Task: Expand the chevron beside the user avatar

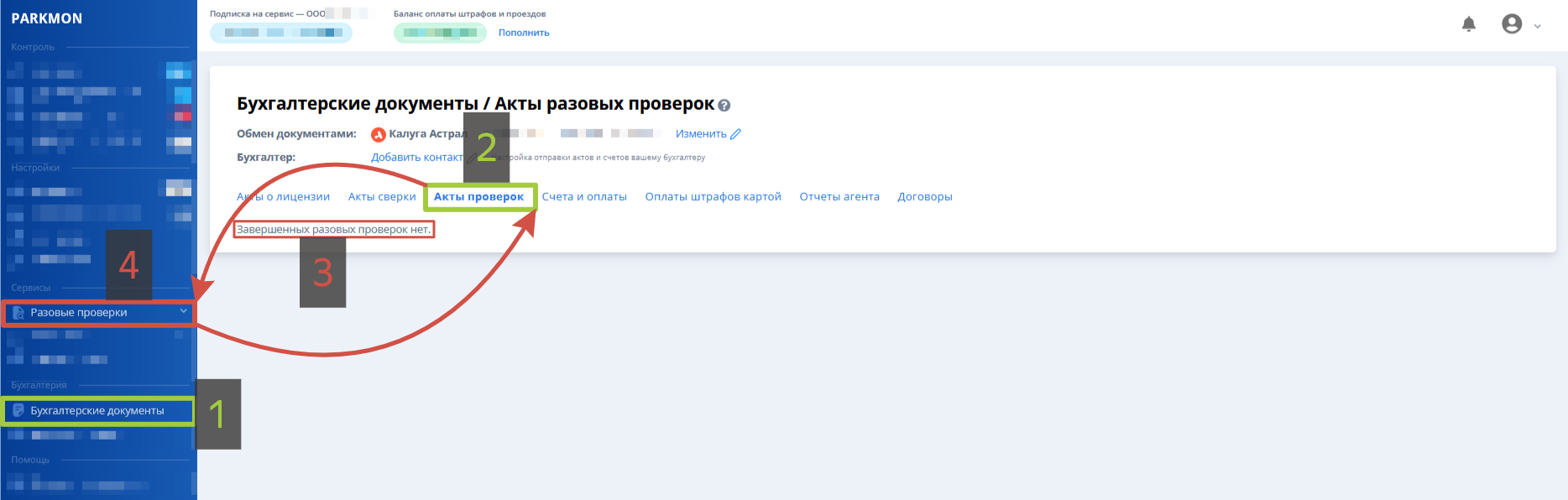Action: click(1537, 26)
